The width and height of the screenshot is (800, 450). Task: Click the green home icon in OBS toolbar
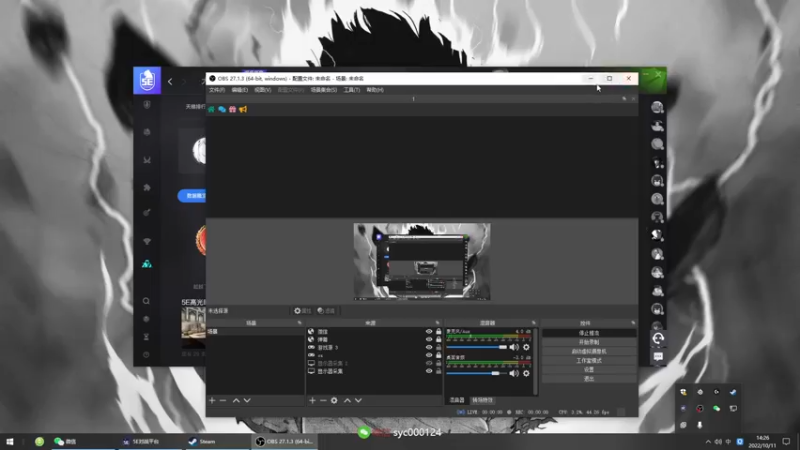coord(211,109)
